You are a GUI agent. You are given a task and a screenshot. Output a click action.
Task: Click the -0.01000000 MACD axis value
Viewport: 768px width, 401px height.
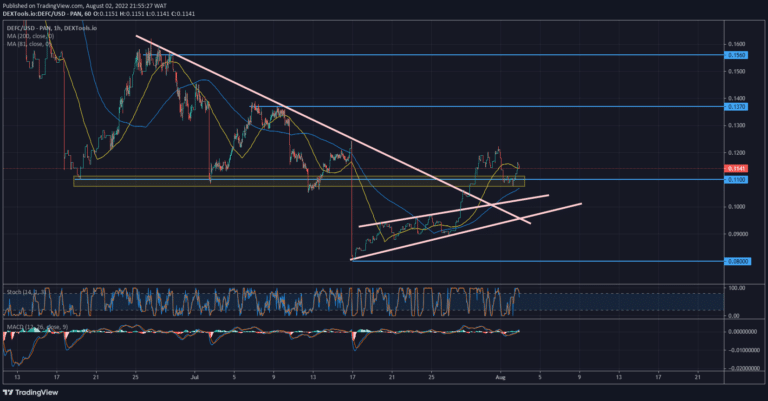(742, 350)
